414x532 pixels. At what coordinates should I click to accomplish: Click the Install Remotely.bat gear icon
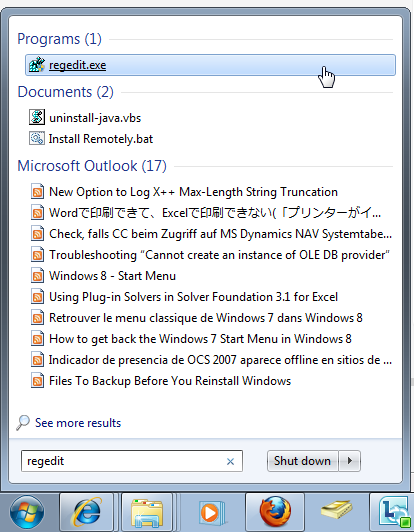[x=37, y=138]
